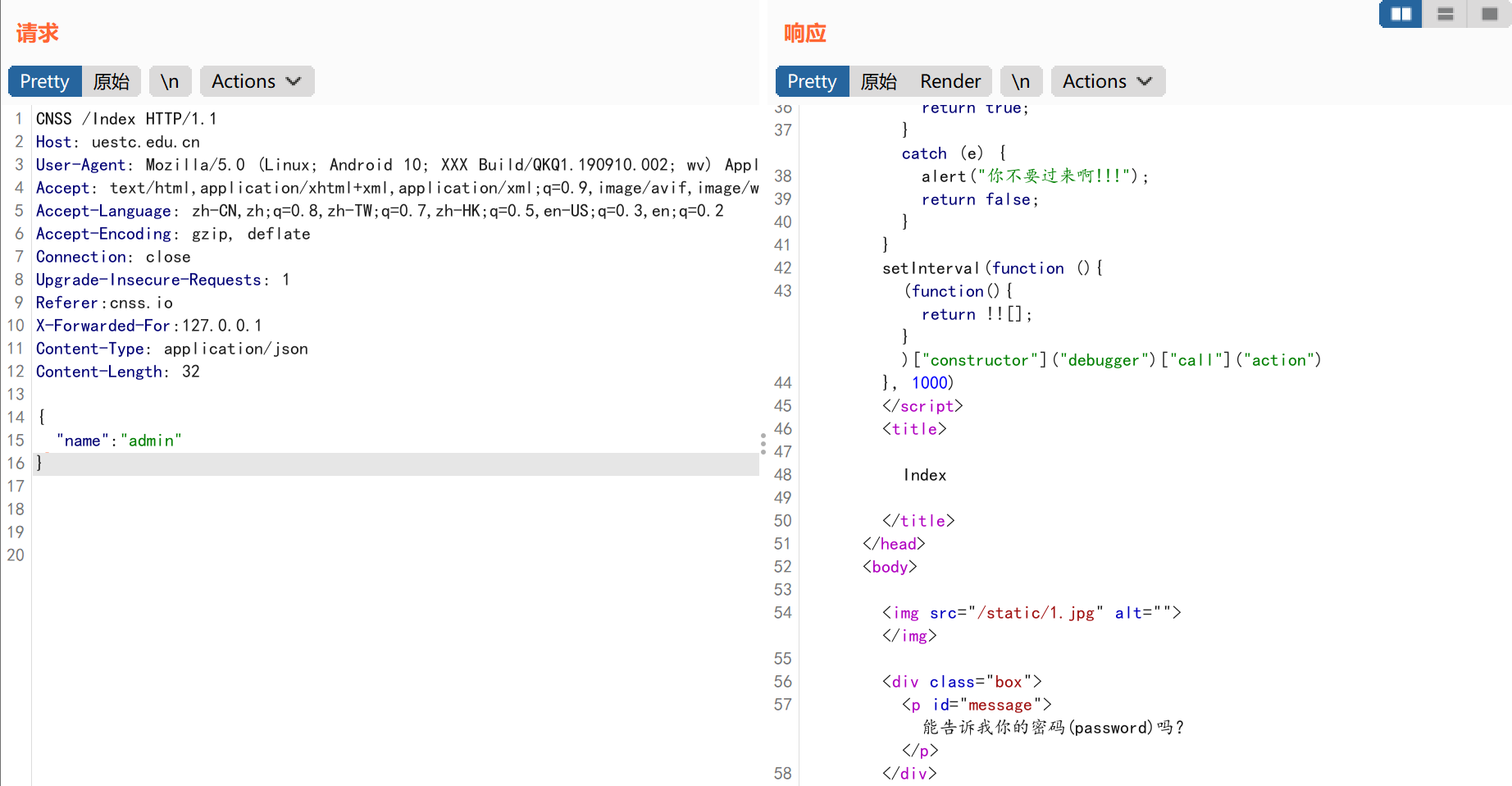The width and height of the screenshot is (1512, 786).
Task: Open the Actions dropdown in response panel
Action: tap(1108, 81)
